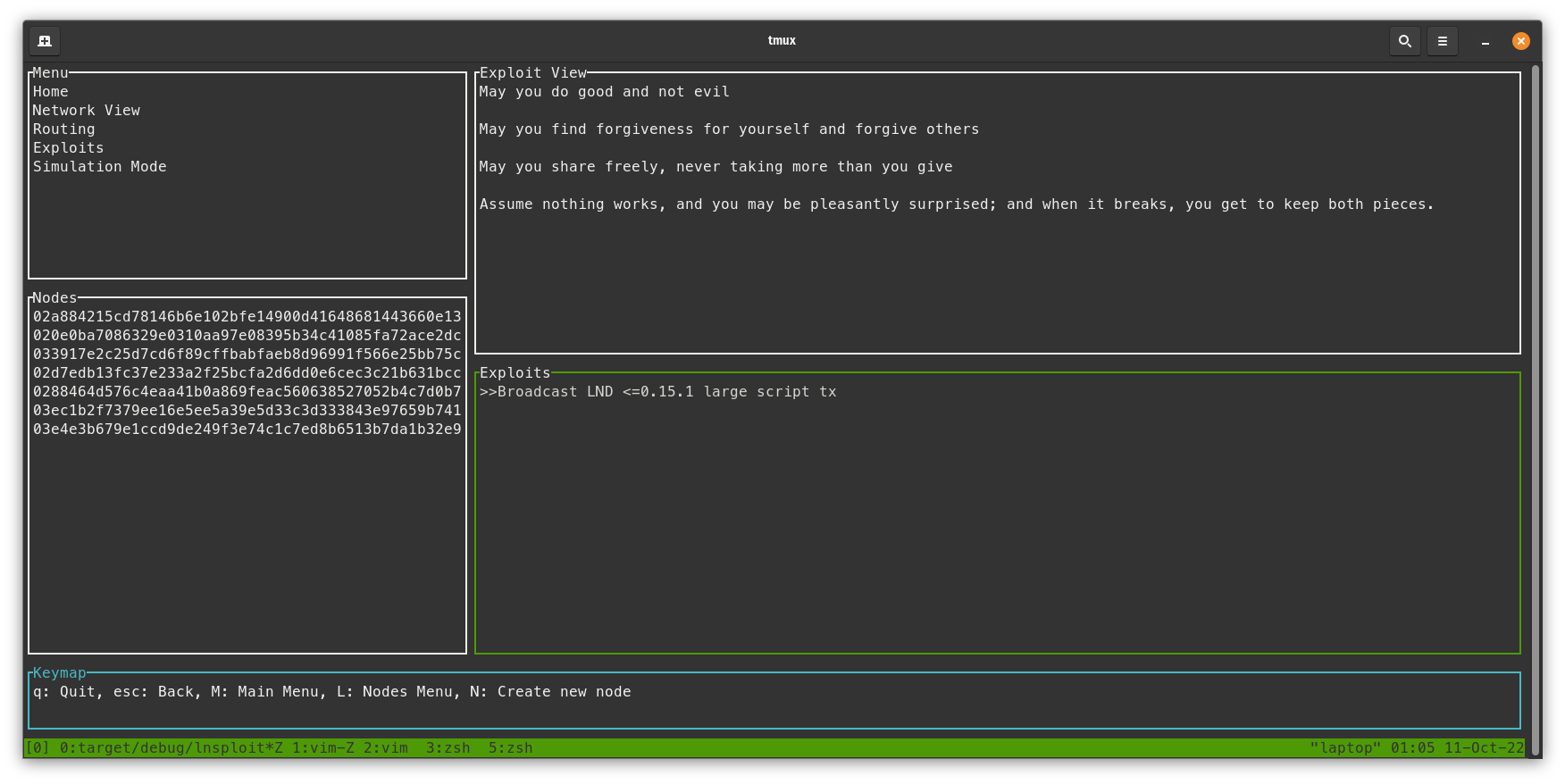Switch to tmux window 1:vim-Z

323,748
